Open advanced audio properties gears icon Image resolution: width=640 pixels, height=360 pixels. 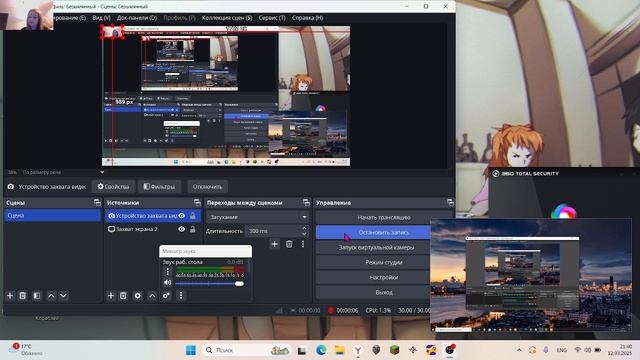[x=167, y=296]
